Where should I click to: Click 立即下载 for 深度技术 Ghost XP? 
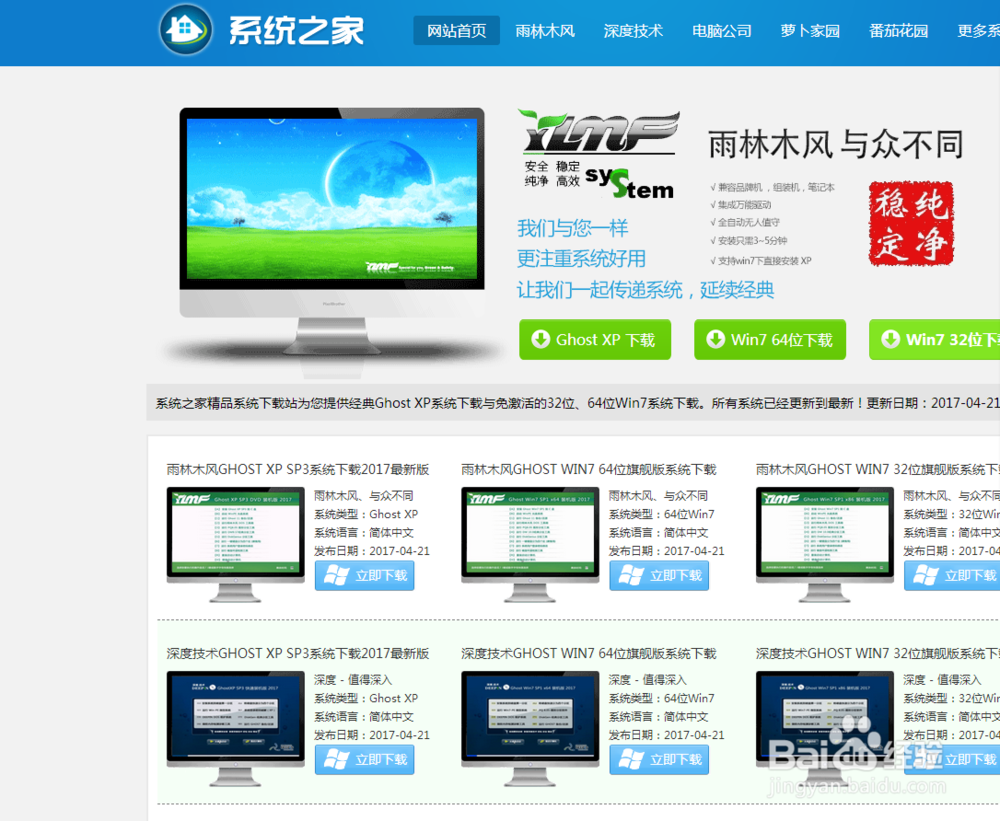(x=365, y=759)
